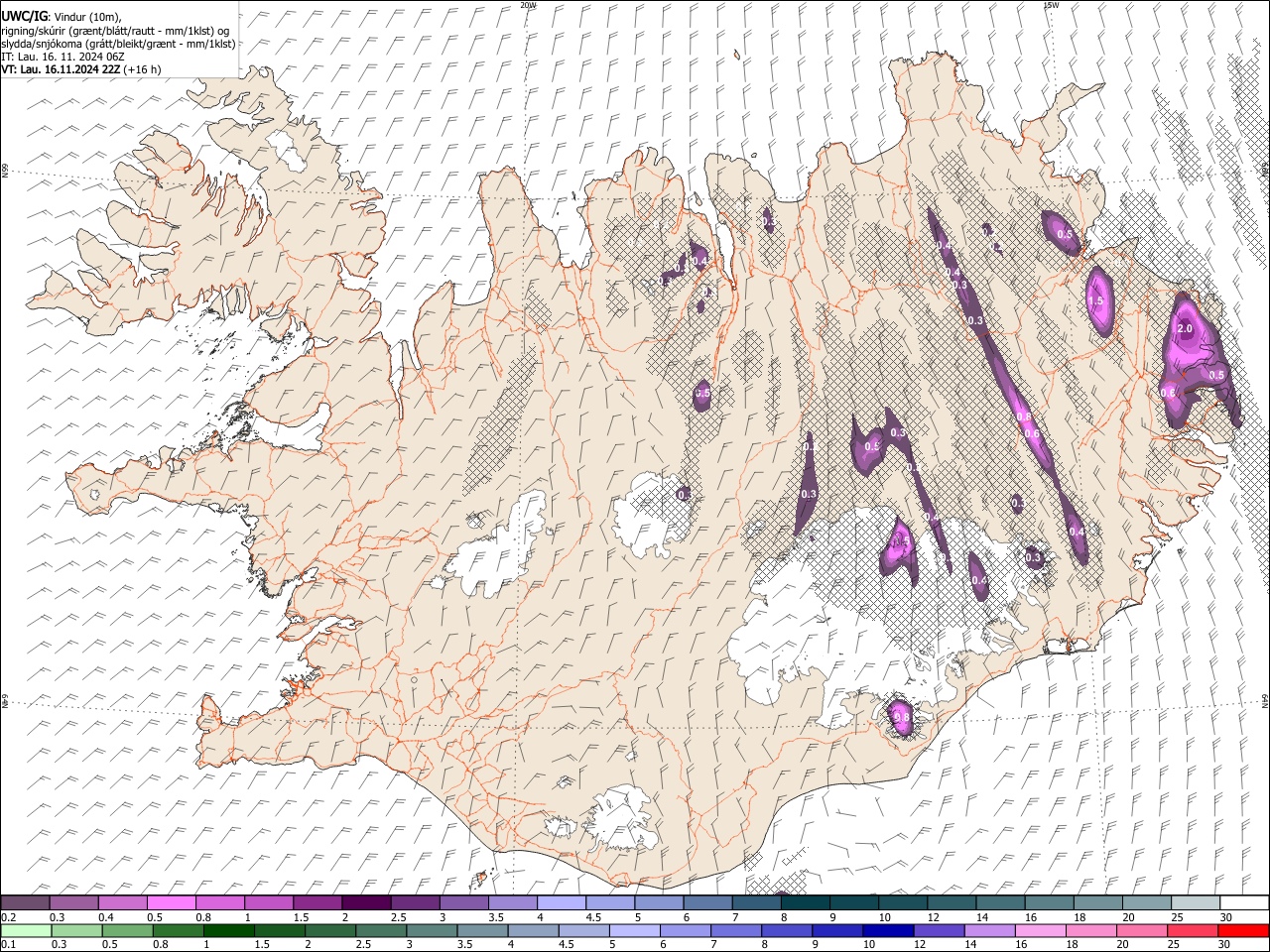Click the 30 value label in bottom legend row

(x=1224, y=944)
